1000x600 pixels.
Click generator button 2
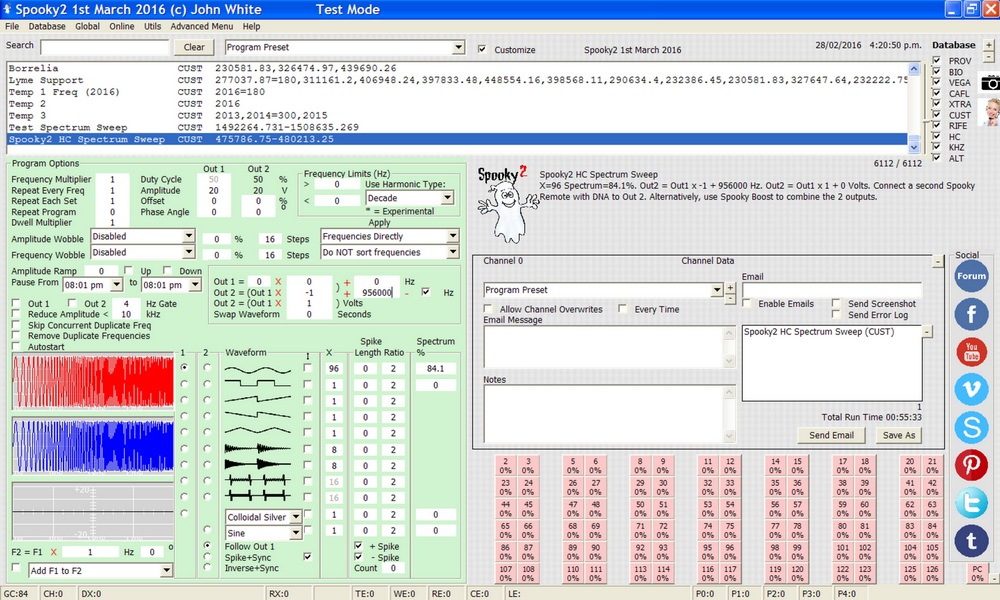[505, 465]
